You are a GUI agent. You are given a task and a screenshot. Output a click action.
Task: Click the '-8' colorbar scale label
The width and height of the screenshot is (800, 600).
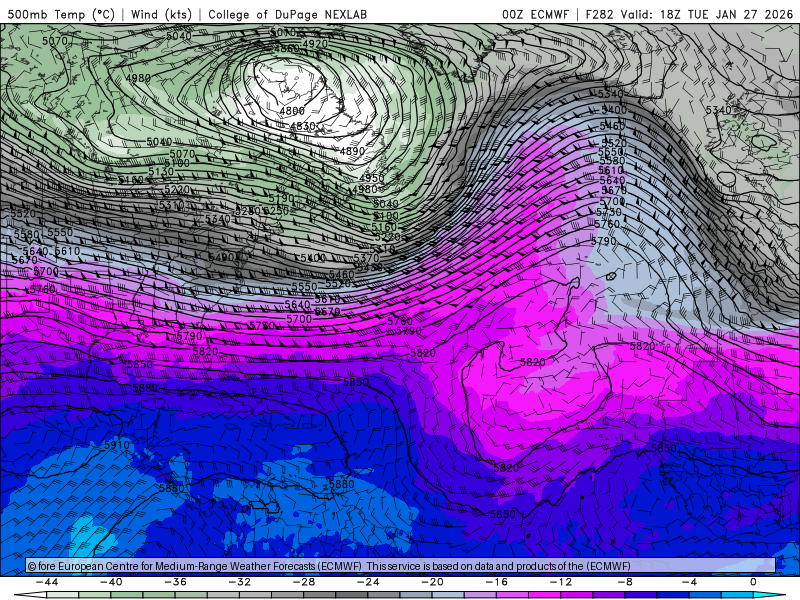pyautogui.click(x=626, y=582)
